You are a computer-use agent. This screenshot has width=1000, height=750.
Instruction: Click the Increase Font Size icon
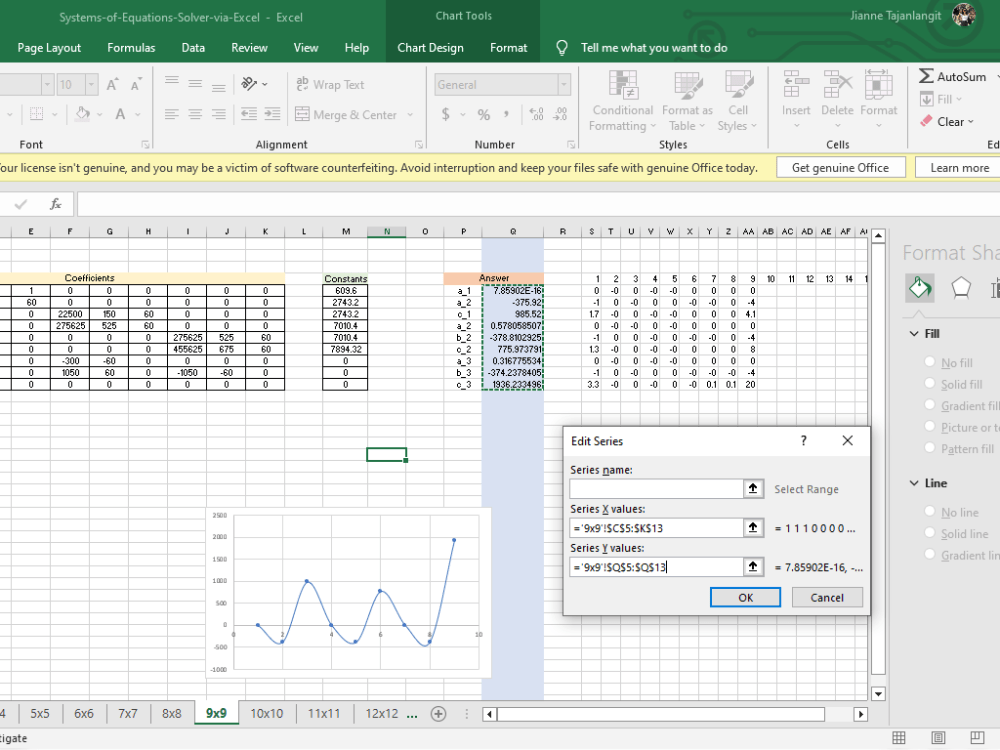coord(112,84)
